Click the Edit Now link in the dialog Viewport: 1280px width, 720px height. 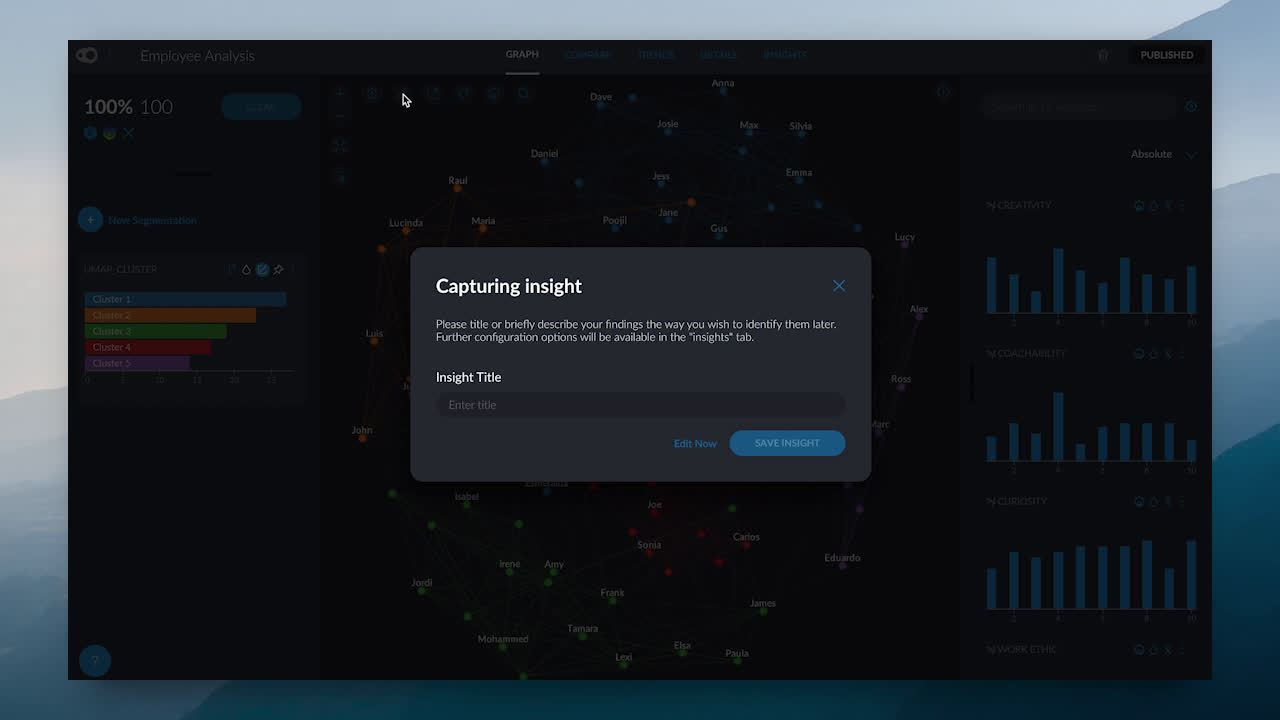click(x=695, y=443)
